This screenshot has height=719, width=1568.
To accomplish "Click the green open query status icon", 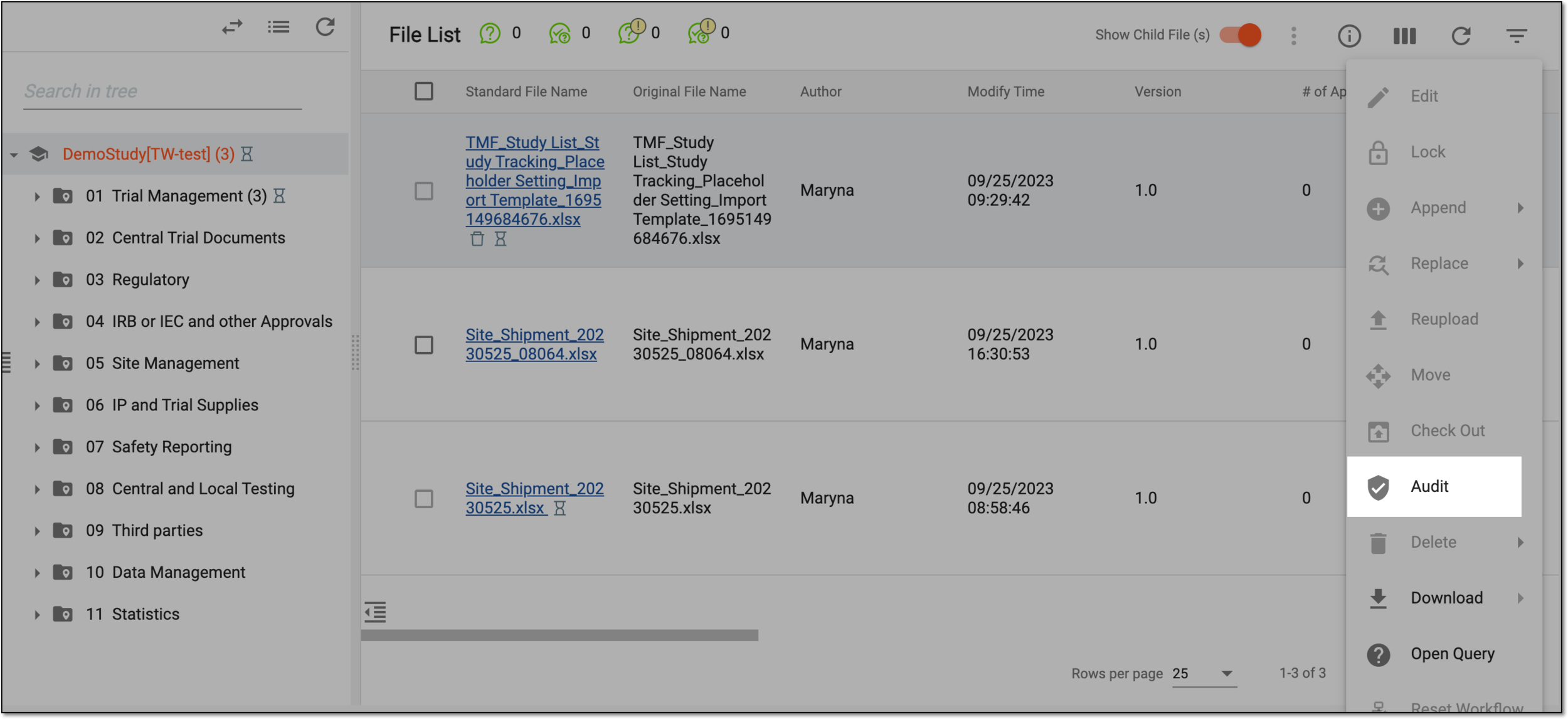I will pyautogui.click(x=490, y=33).
